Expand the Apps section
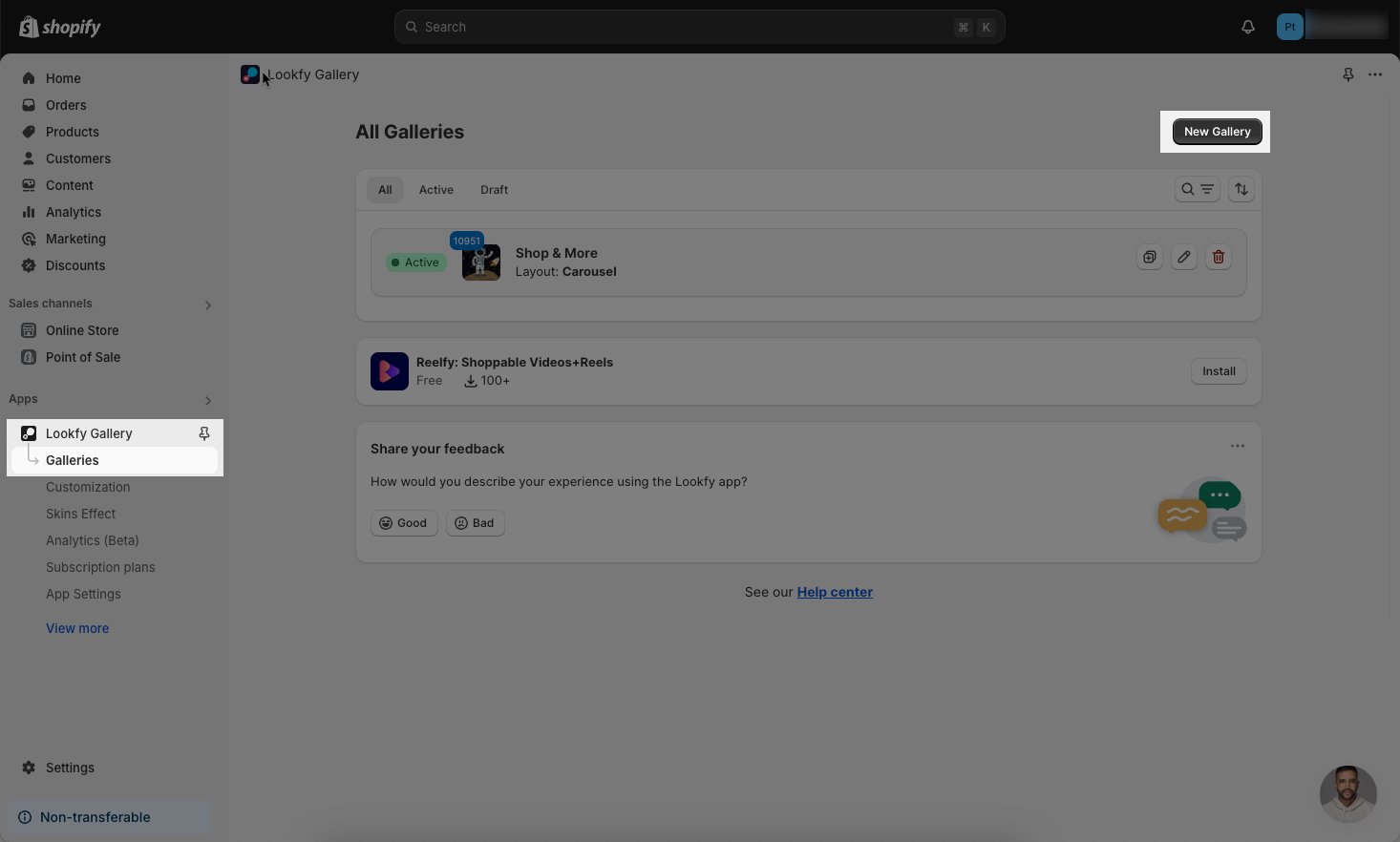The image size is (1400, 842). pos(208,400)
